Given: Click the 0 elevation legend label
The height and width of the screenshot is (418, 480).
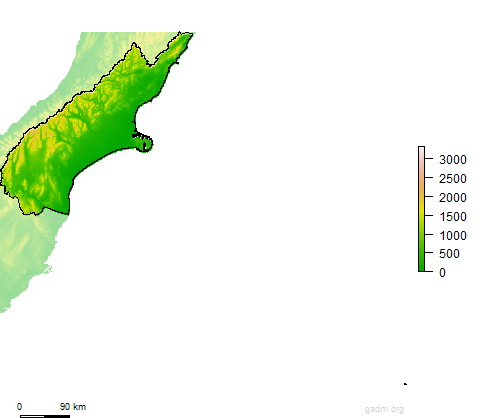Looking at the screenshot, I should pos(442,272).
